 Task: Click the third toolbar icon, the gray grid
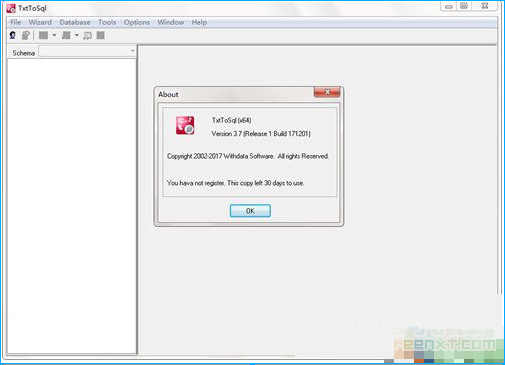(43, 35)
